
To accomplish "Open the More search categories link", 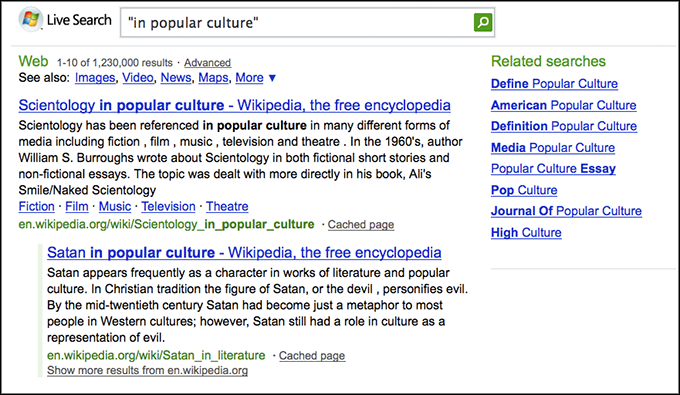I will click(249, 78).
